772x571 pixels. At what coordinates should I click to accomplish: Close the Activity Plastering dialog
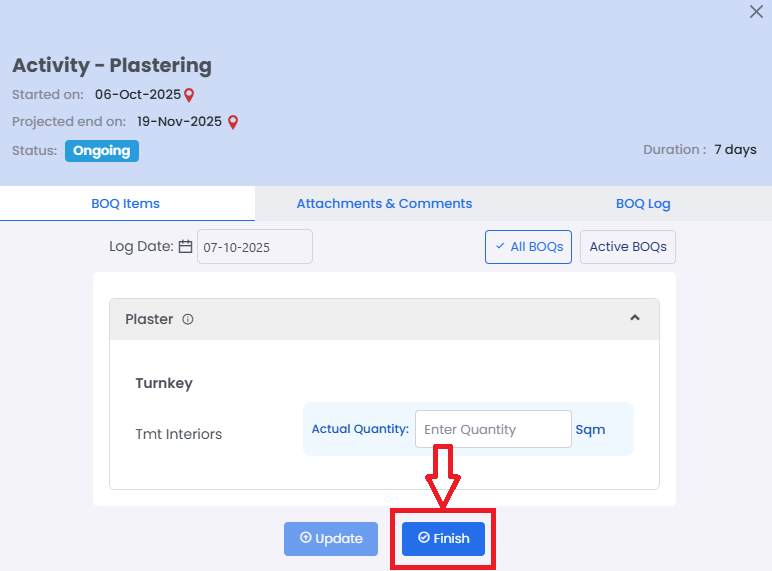[x=756, y=12]
